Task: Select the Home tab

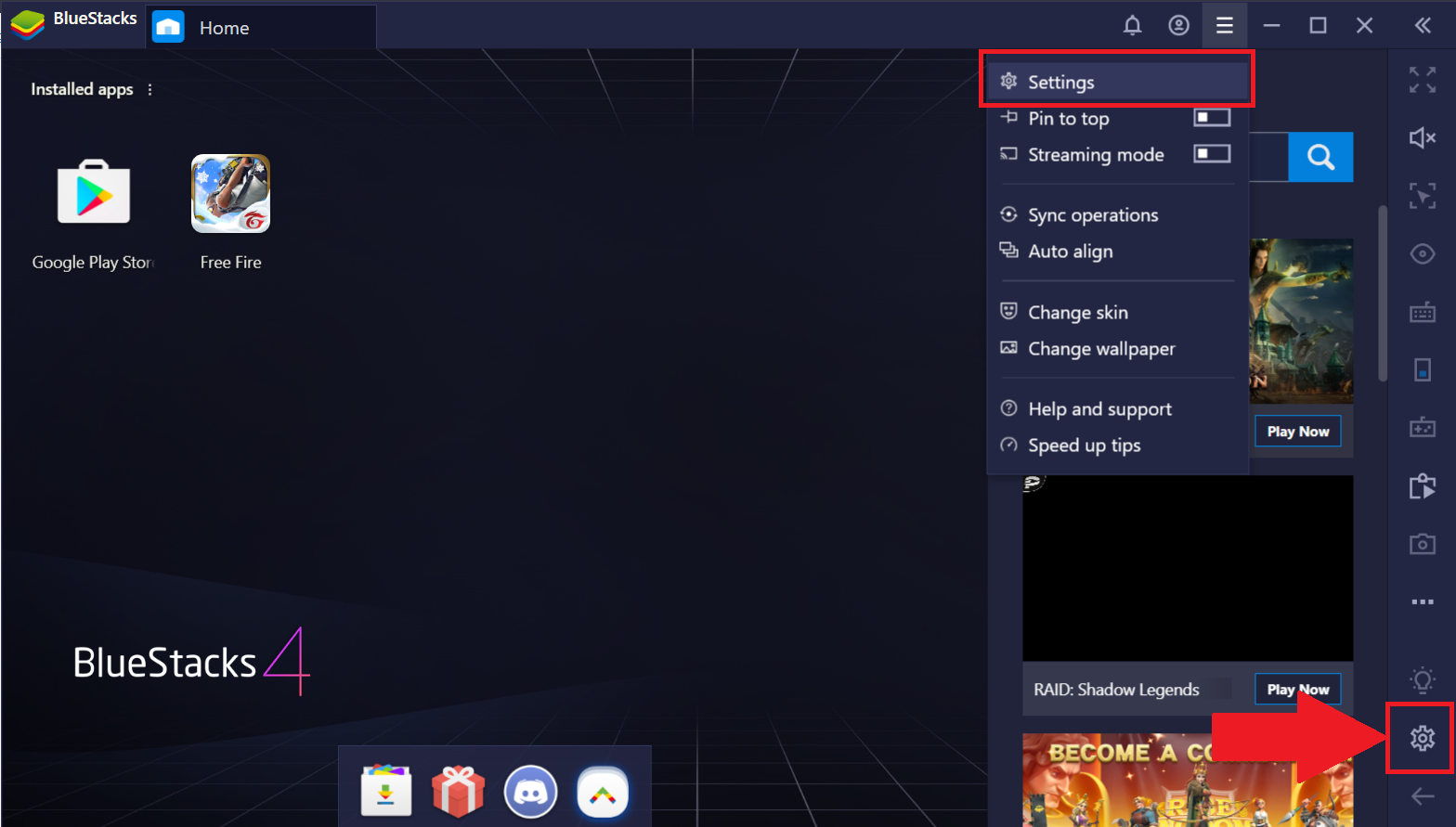Action: tap(260, 27)
